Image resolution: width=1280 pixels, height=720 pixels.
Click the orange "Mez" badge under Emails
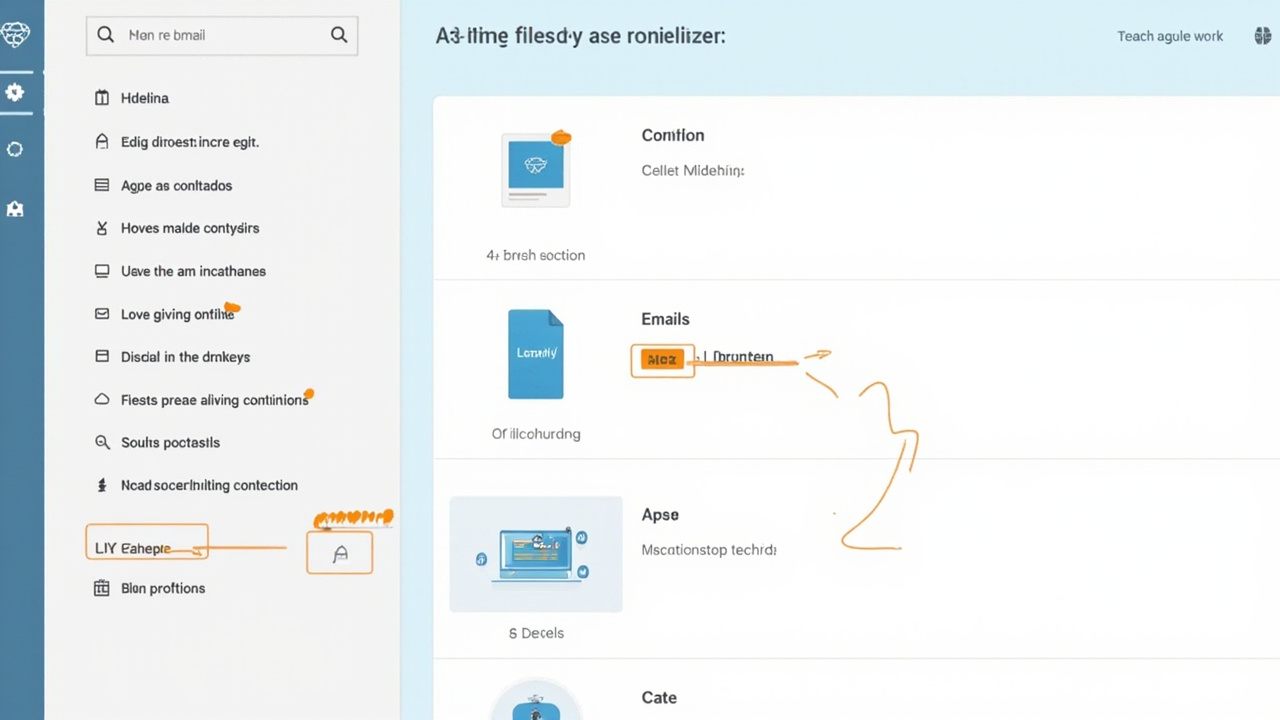[x=662, y=359]
